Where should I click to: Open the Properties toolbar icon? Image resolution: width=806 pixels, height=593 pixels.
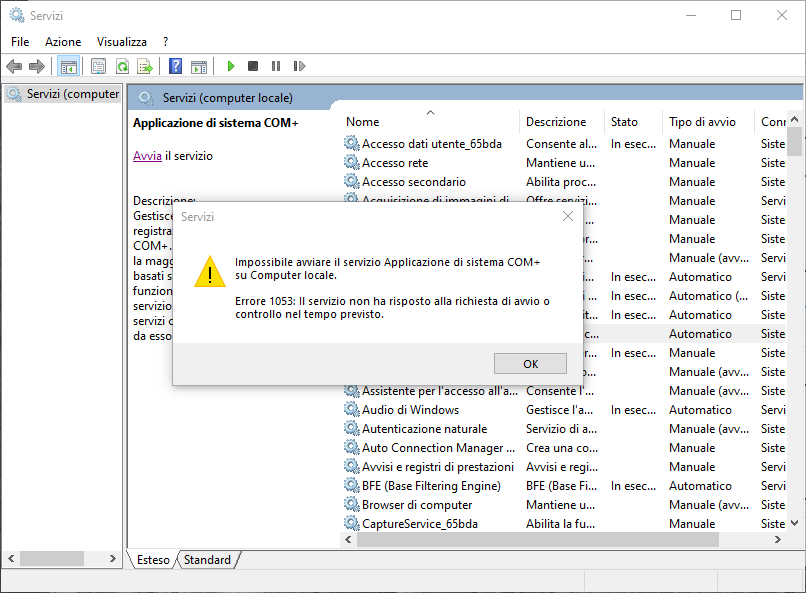(x=98, y=66)
